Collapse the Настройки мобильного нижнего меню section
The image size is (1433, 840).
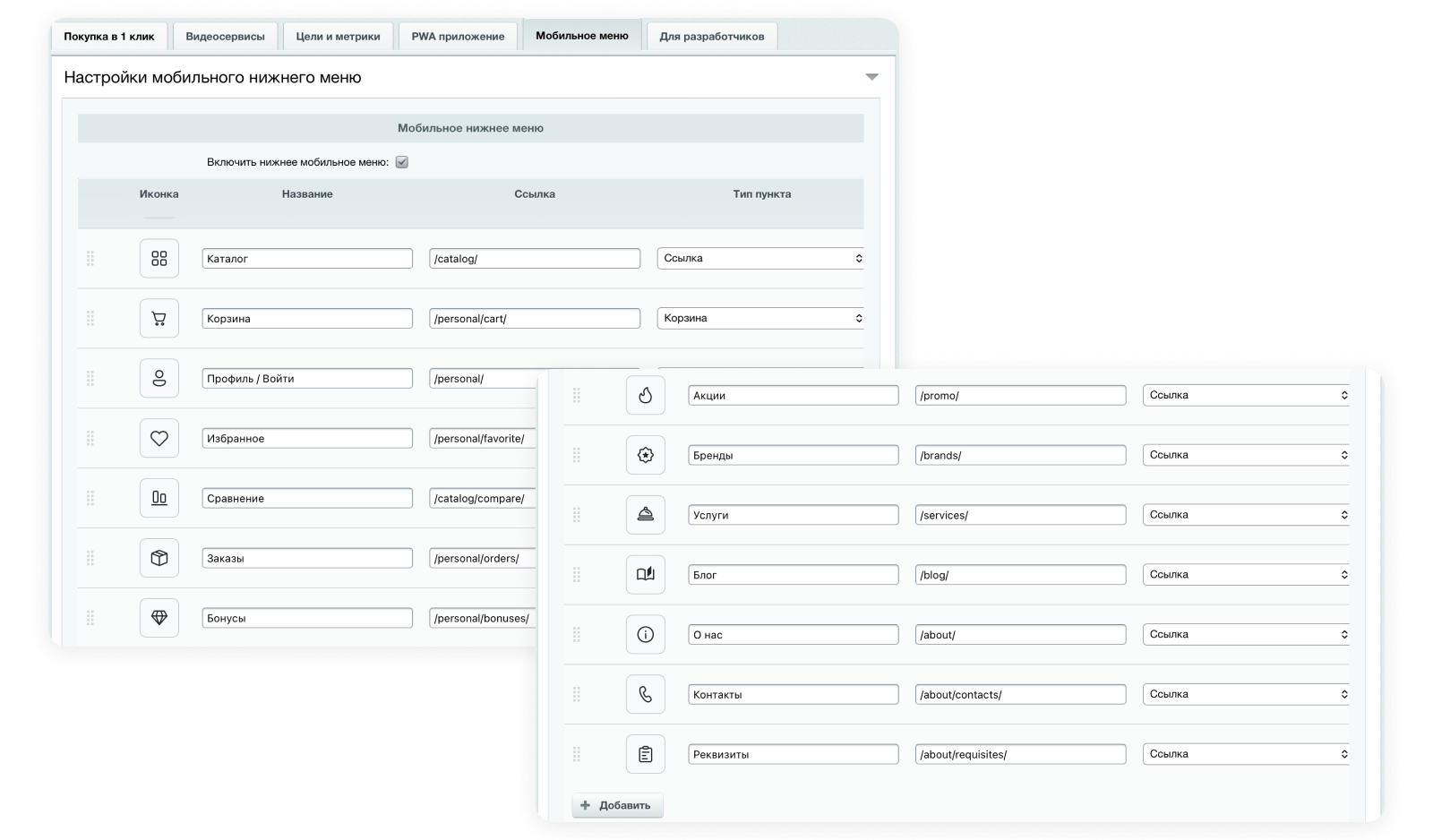click(871, 77)
